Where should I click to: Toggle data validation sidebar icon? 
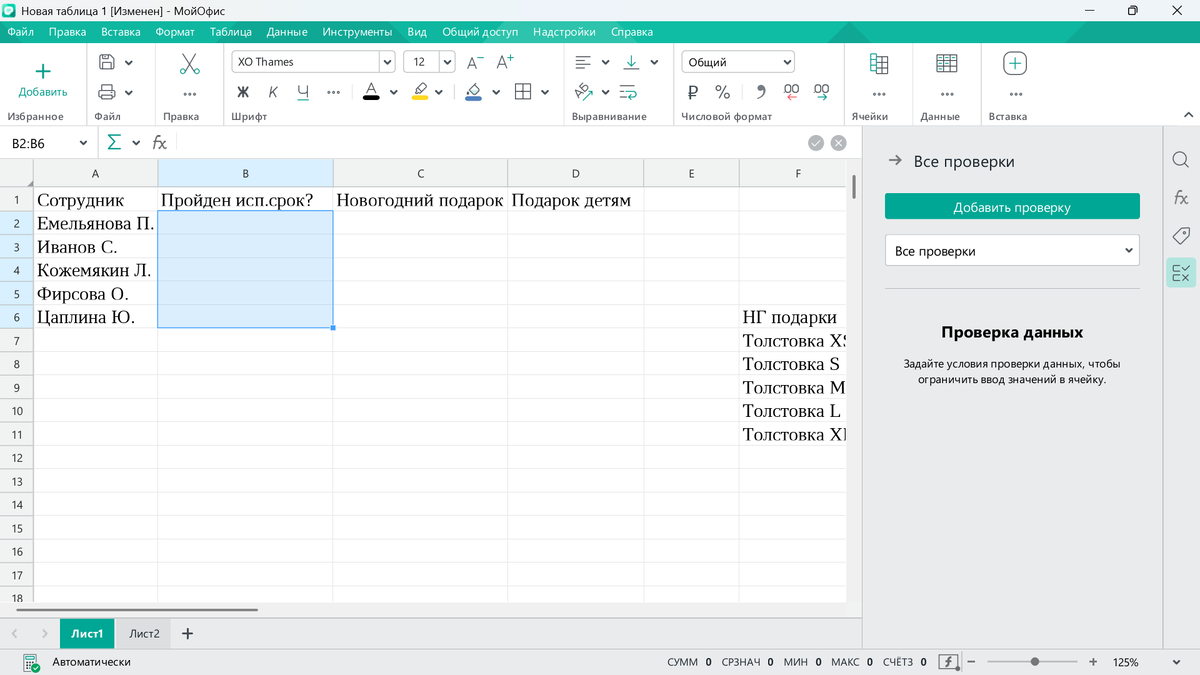click(1181, 272)
